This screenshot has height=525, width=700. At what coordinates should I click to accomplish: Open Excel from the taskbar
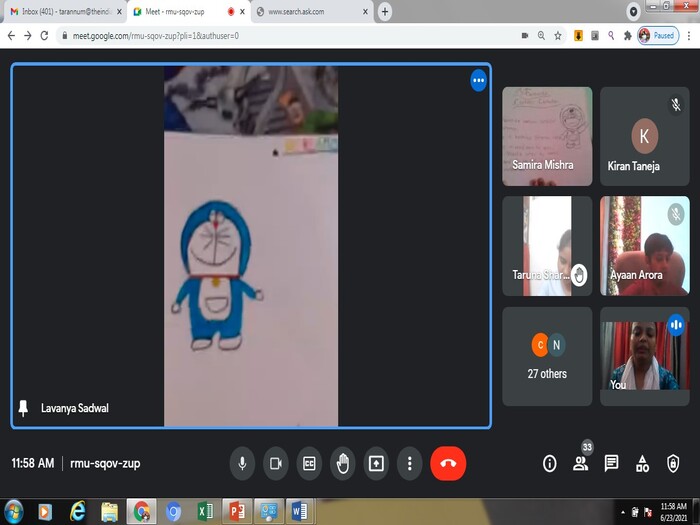coord(205,512)
